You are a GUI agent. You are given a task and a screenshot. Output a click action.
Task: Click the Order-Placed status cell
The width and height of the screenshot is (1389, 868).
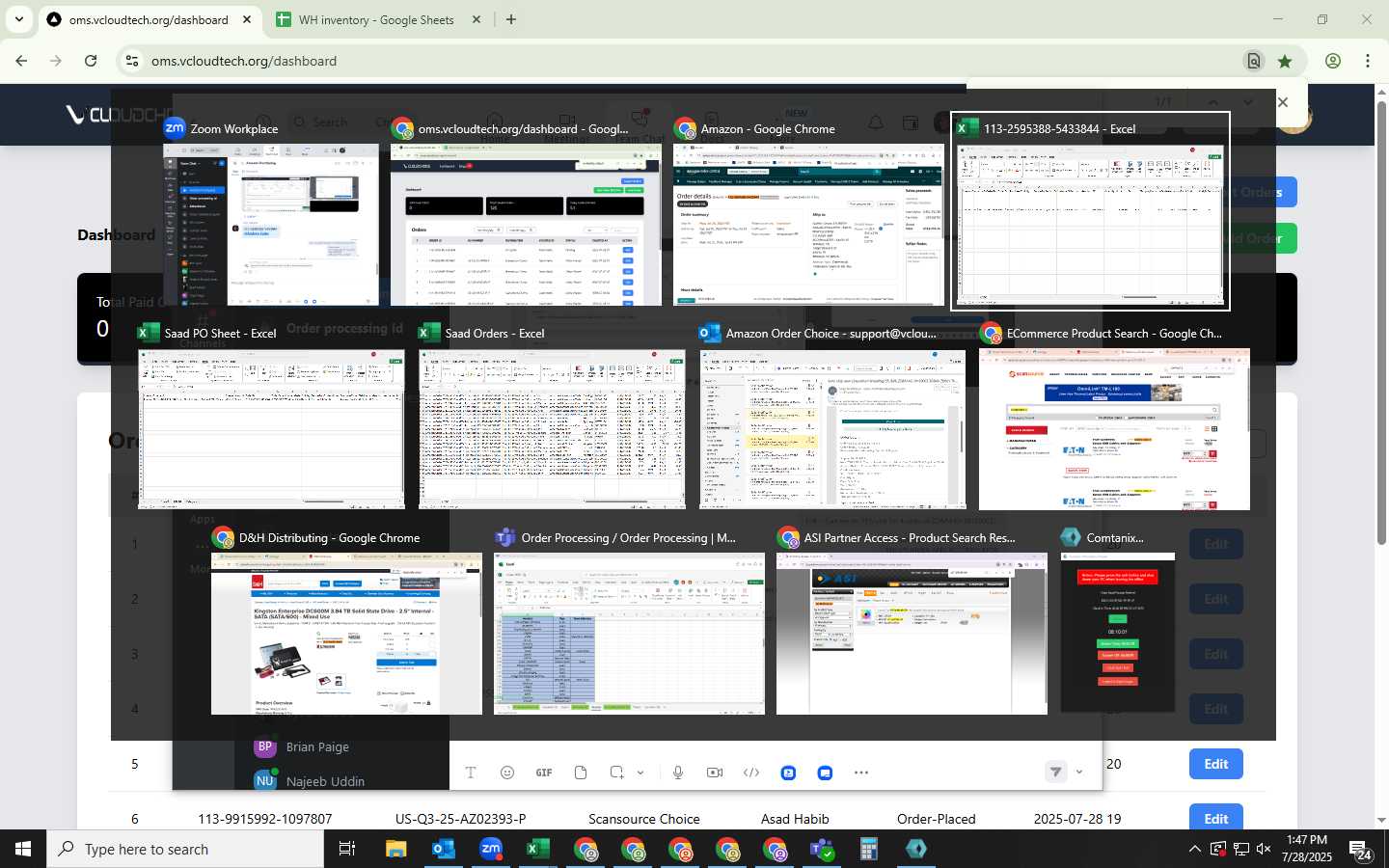(937, 819)
